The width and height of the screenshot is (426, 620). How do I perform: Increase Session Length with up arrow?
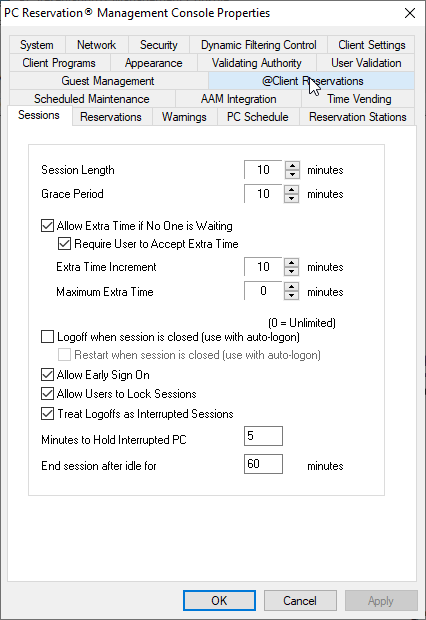point(292,166)
